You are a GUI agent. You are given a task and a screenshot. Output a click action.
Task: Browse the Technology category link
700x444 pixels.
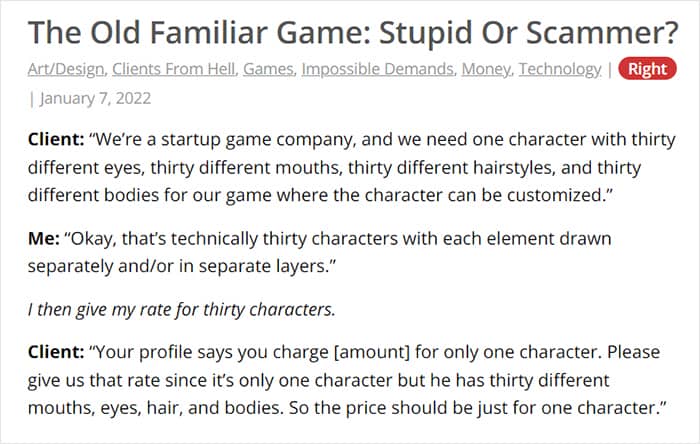[560, 70]
